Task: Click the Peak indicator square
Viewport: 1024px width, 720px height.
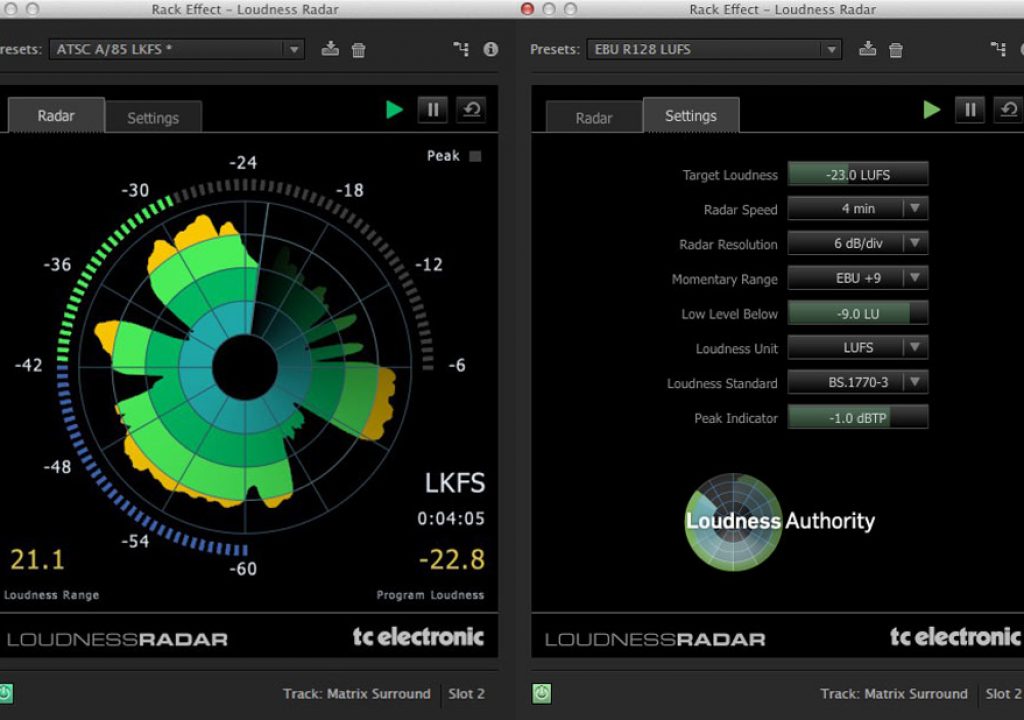Action: (475, 156)
